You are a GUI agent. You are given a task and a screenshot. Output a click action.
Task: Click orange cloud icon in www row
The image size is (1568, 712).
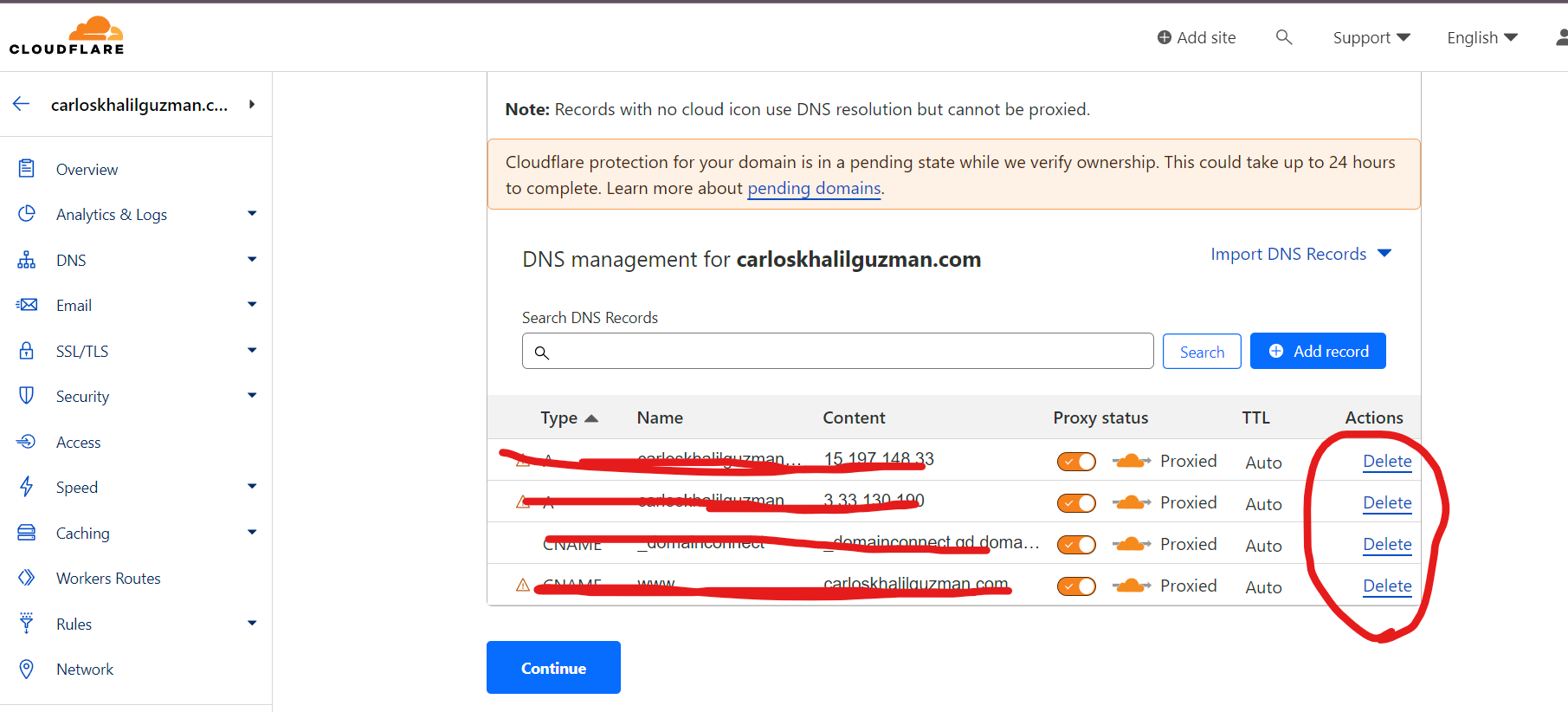click(x=1131, y=586)
